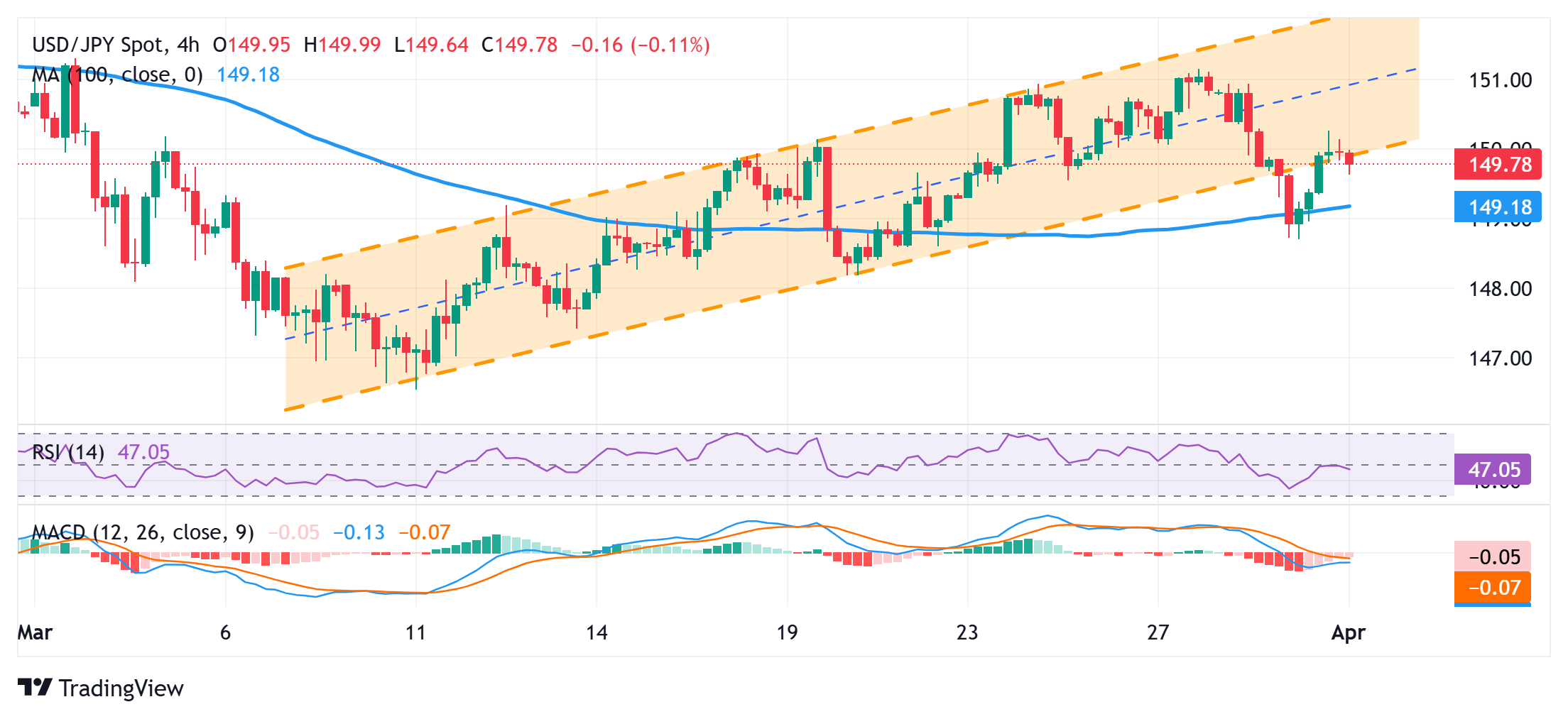Screen dimensions: 1568x719
Task: Click the 148.00 price axis label
Action: (1500, 289)
